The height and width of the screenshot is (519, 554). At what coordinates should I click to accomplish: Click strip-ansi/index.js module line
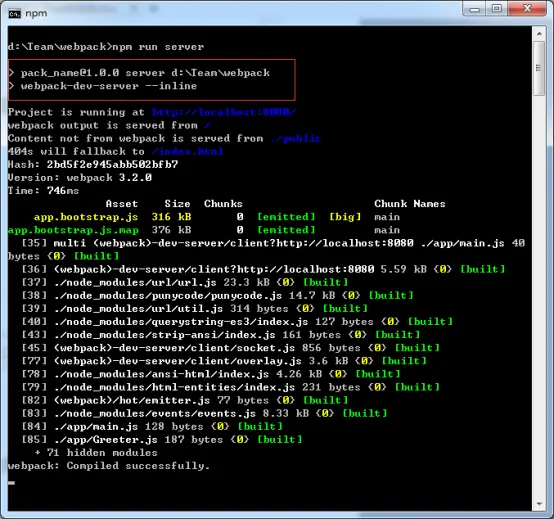click(221, 335)
